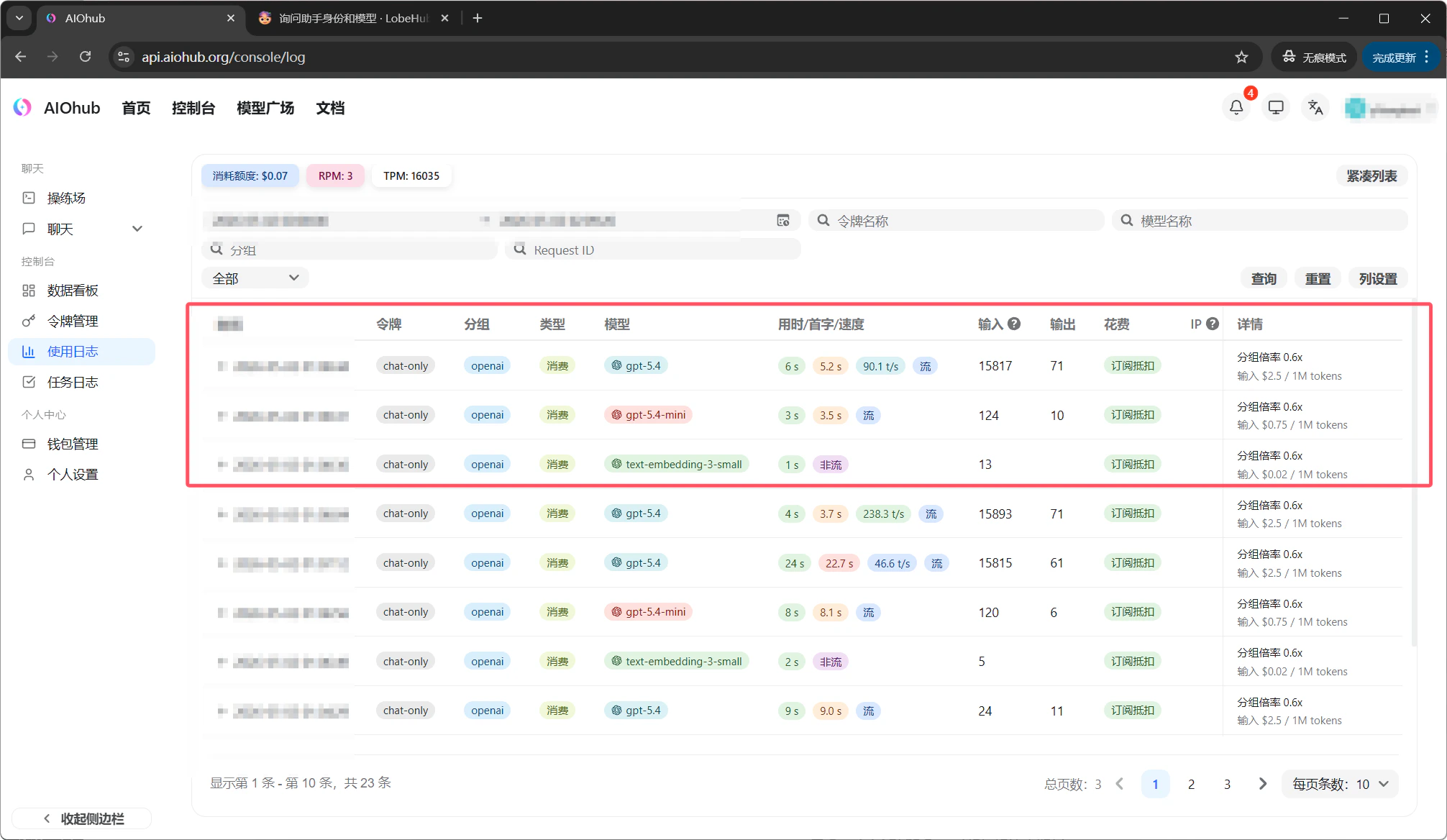Viewport: 1447px width, 840px height.
Task: Reload the page in the browser
Action: click(85, 57)
